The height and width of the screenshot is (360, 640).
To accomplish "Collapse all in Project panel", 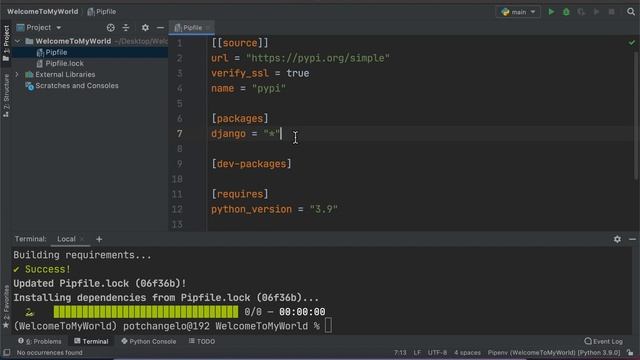I will pyautogui.click(x=126, y=27).
